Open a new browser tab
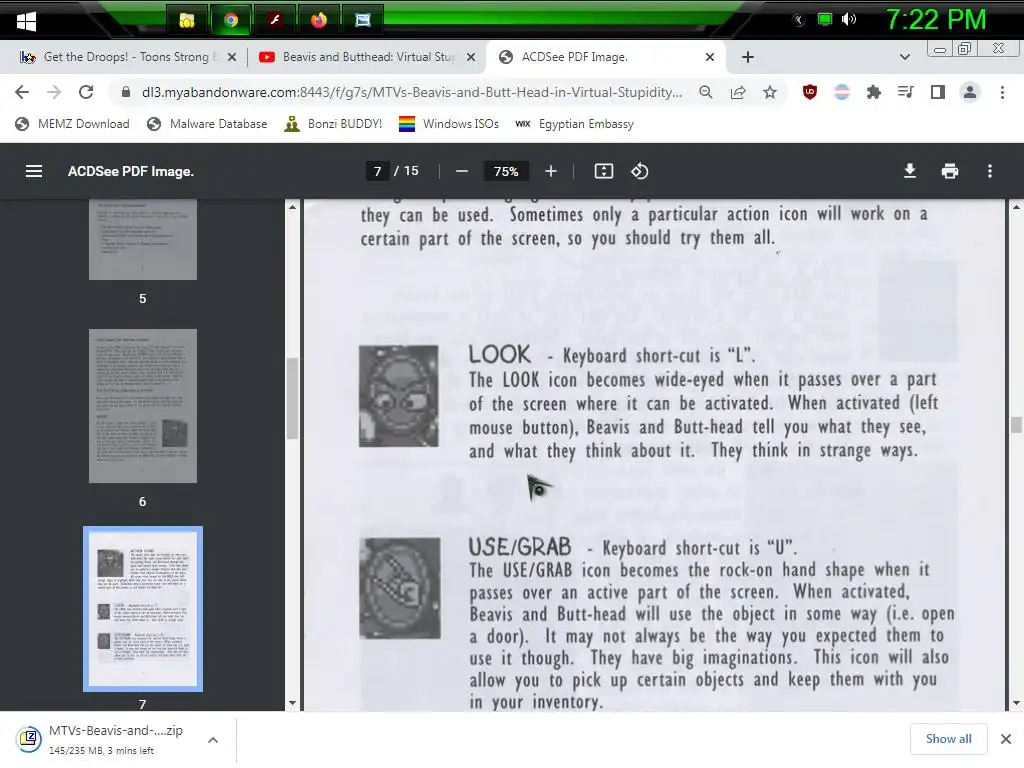1024x768 pixels. 748,57
